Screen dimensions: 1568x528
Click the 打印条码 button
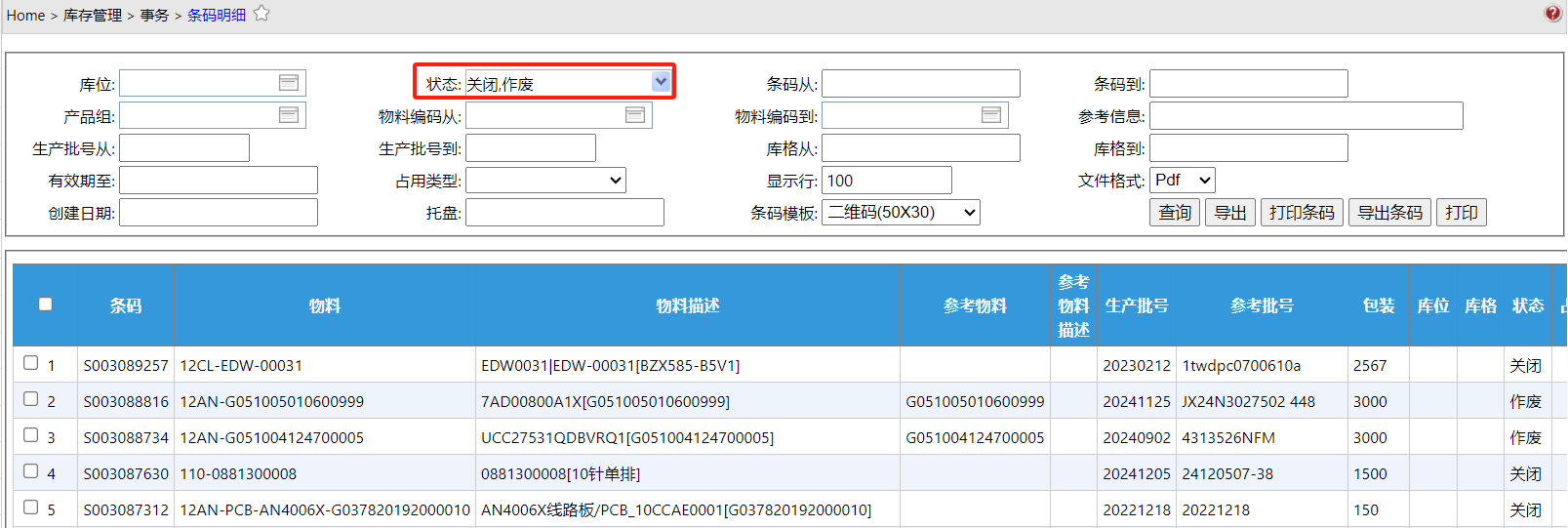point(1302,213)
